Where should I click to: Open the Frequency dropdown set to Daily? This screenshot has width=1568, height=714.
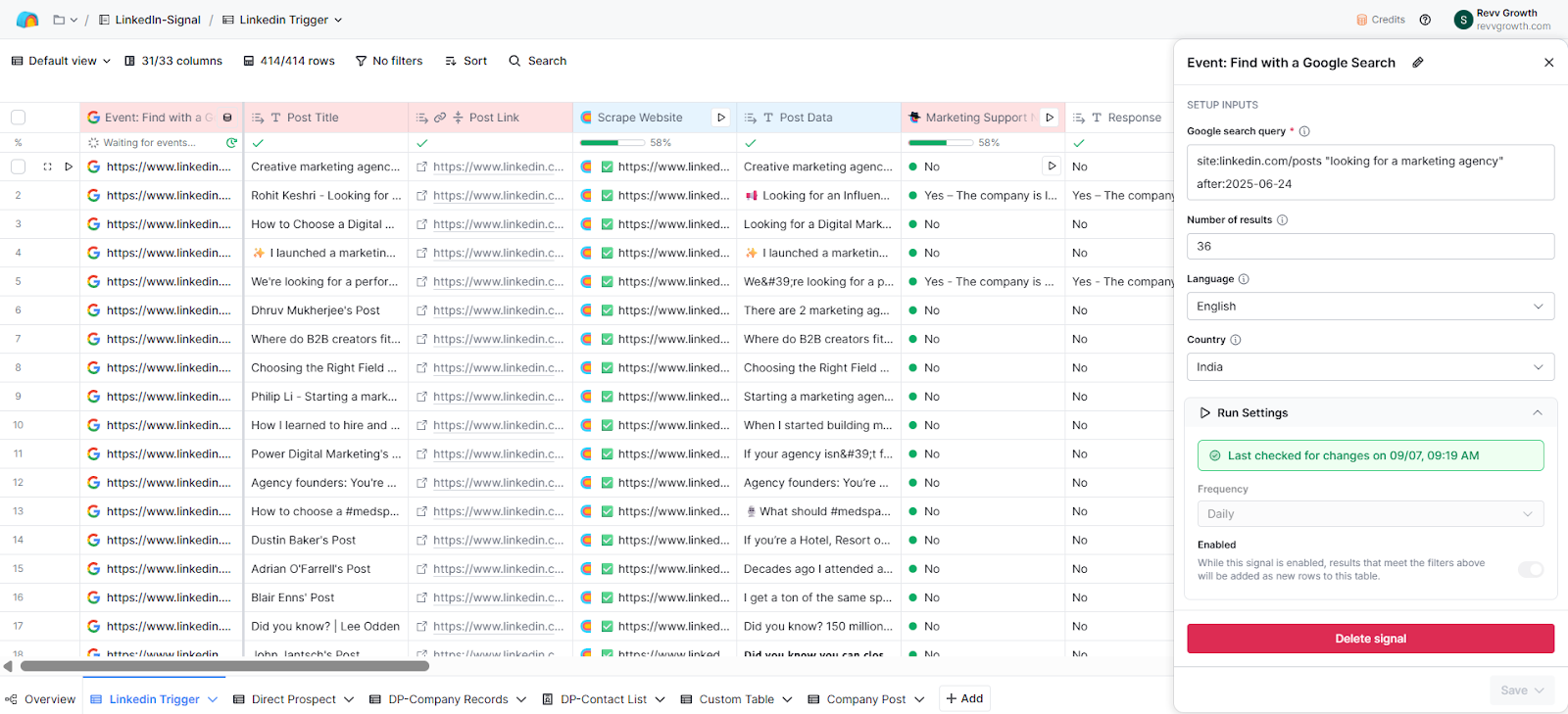(1370, 514)
